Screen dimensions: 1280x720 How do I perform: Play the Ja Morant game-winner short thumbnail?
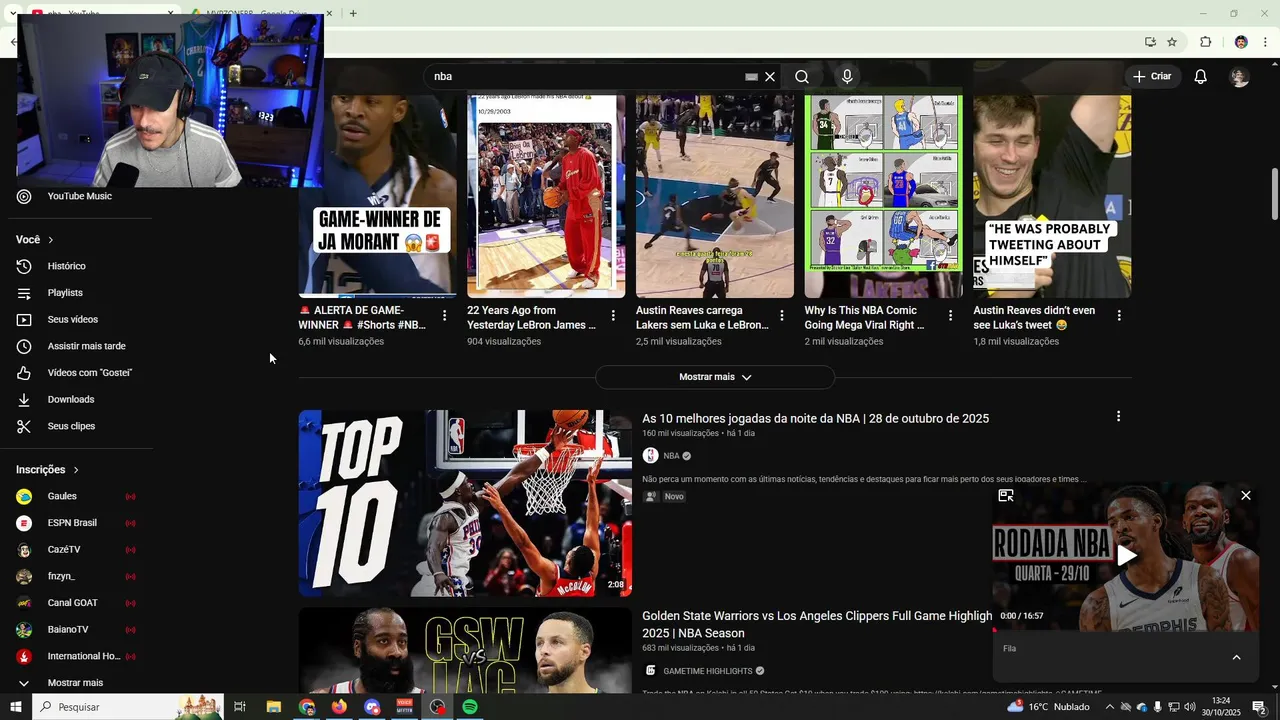377,197
